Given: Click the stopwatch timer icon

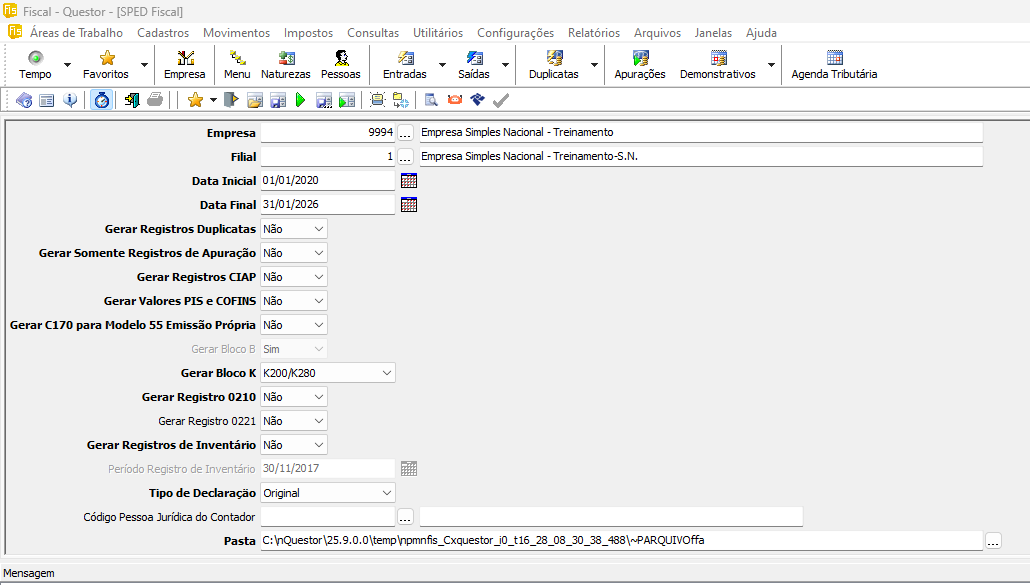Looking at the screenshot, I should point(101,100).
